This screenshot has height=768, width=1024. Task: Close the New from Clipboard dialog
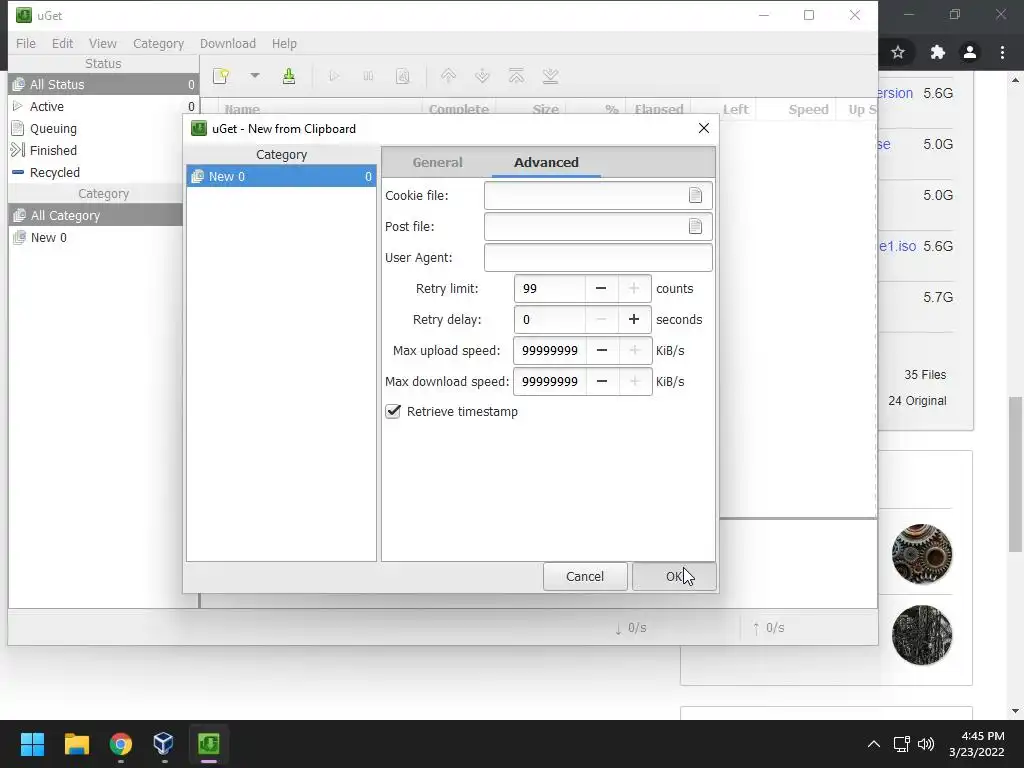(x=703, y=128)
